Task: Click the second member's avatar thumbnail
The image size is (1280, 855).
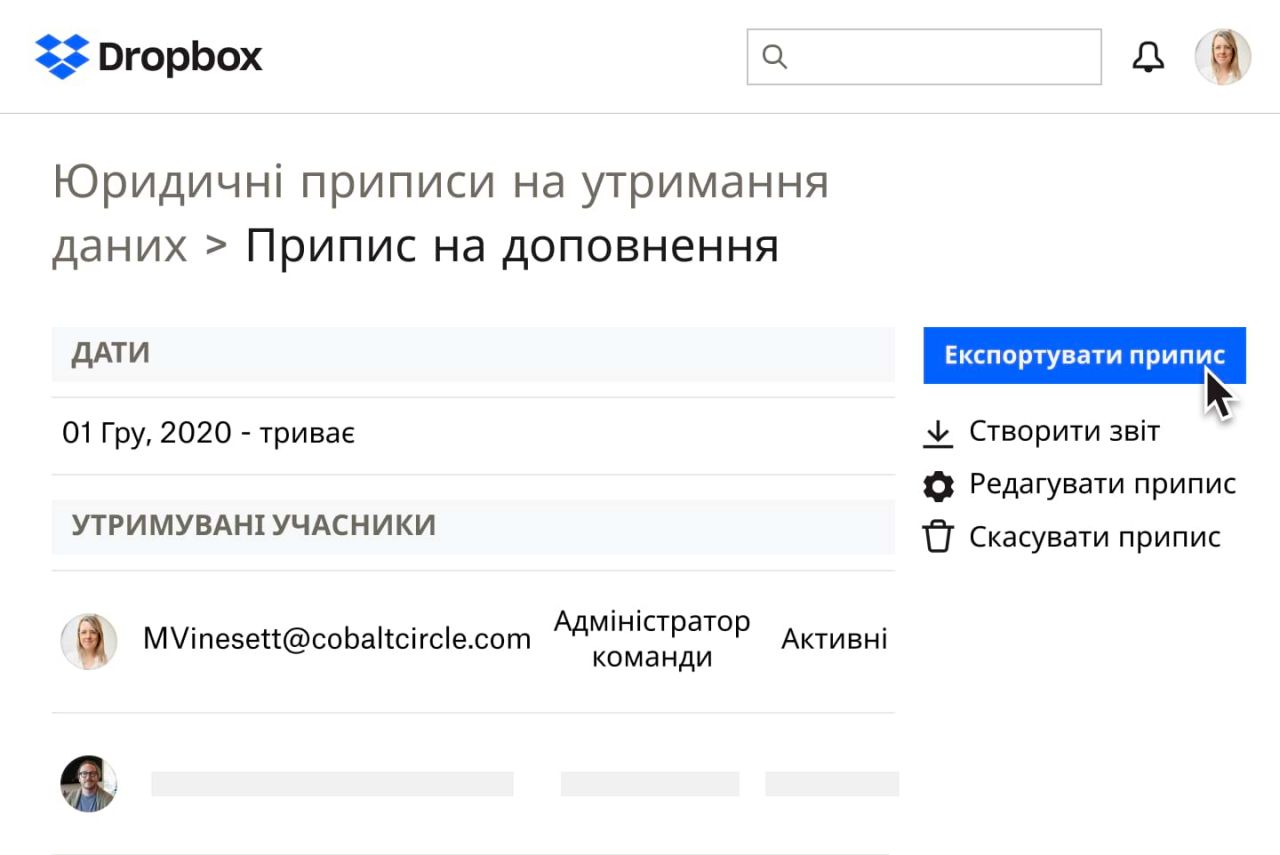Action: click(x=88, y=786)
